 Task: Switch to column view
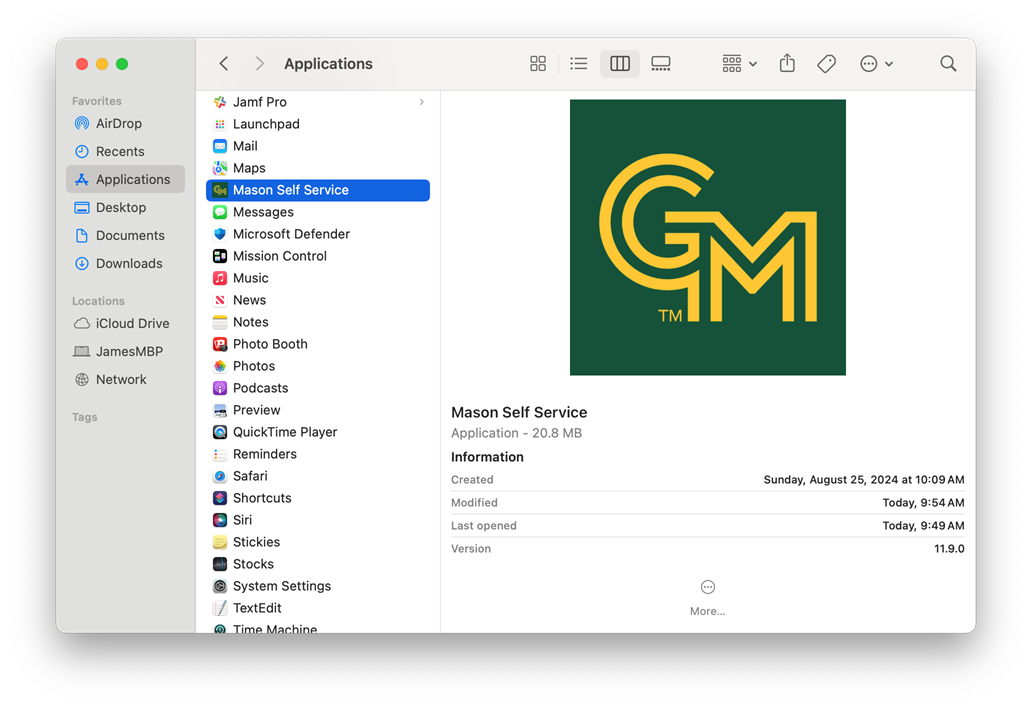[619, 64]
